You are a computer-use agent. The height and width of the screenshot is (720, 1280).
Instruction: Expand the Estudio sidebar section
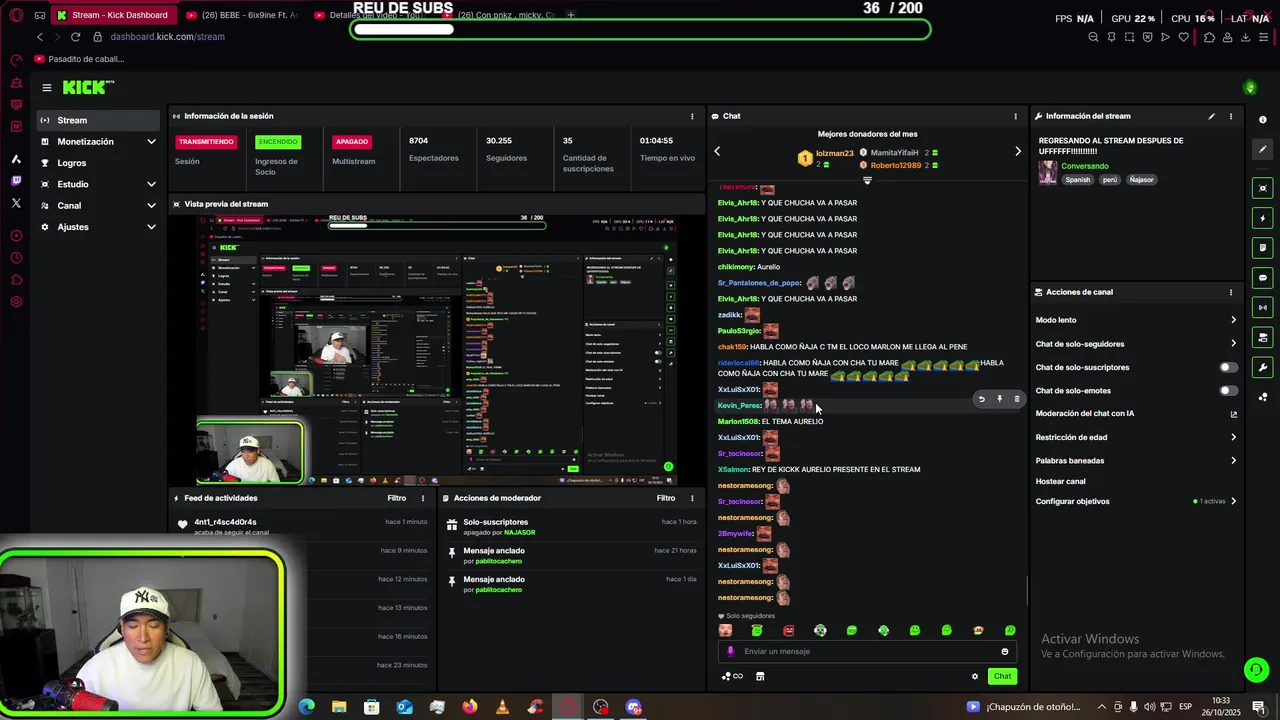tap(151, 184)
